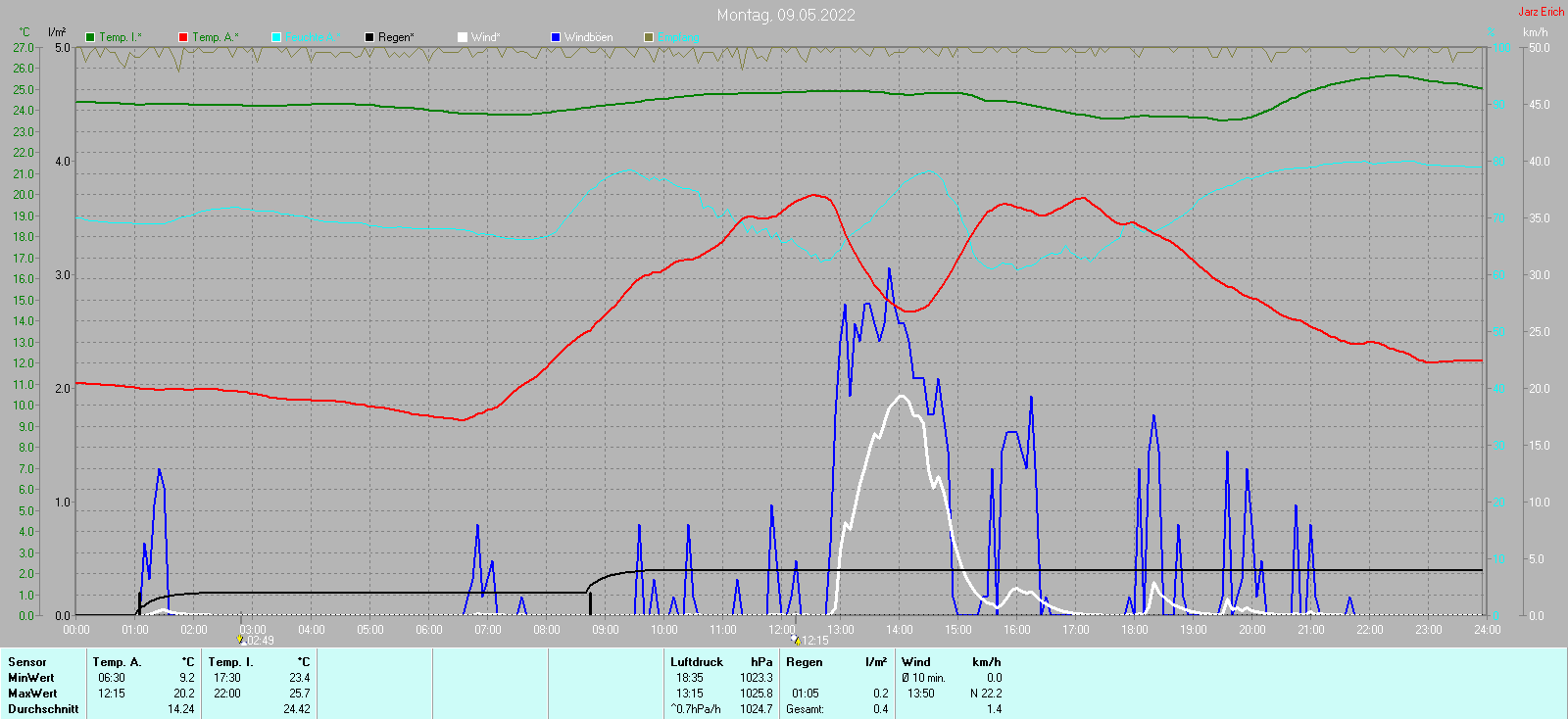Click the Temp. A. column header
The image size is (1568, 719).
118,662
